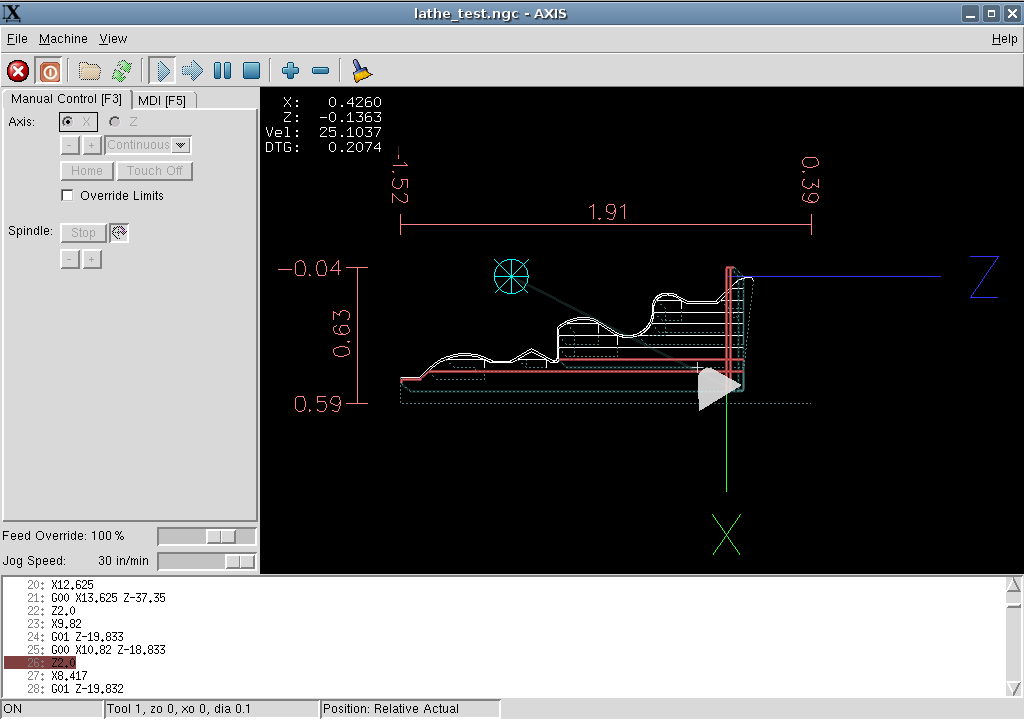
Task: Reload the current file with the reload icon
Action: [122, 70]
